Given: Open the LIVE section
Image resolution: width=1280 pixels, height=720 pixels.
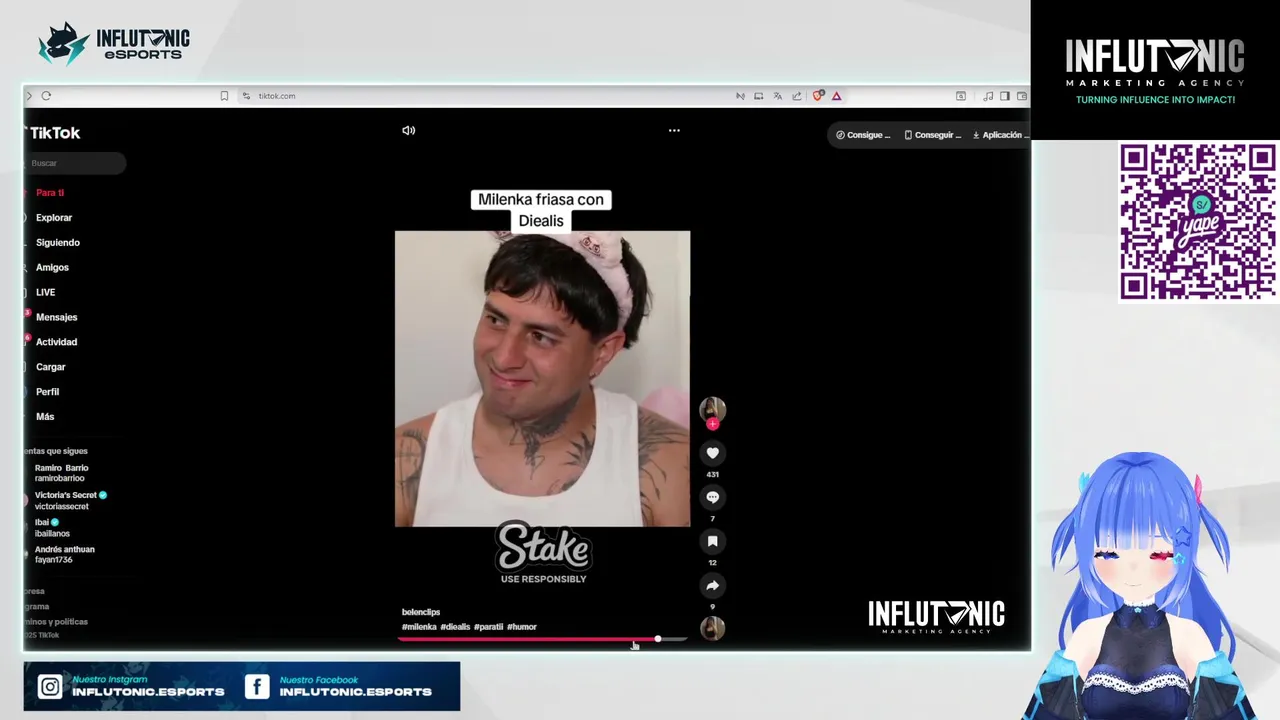Looking at the screenshot, I should tap(45, 292).
